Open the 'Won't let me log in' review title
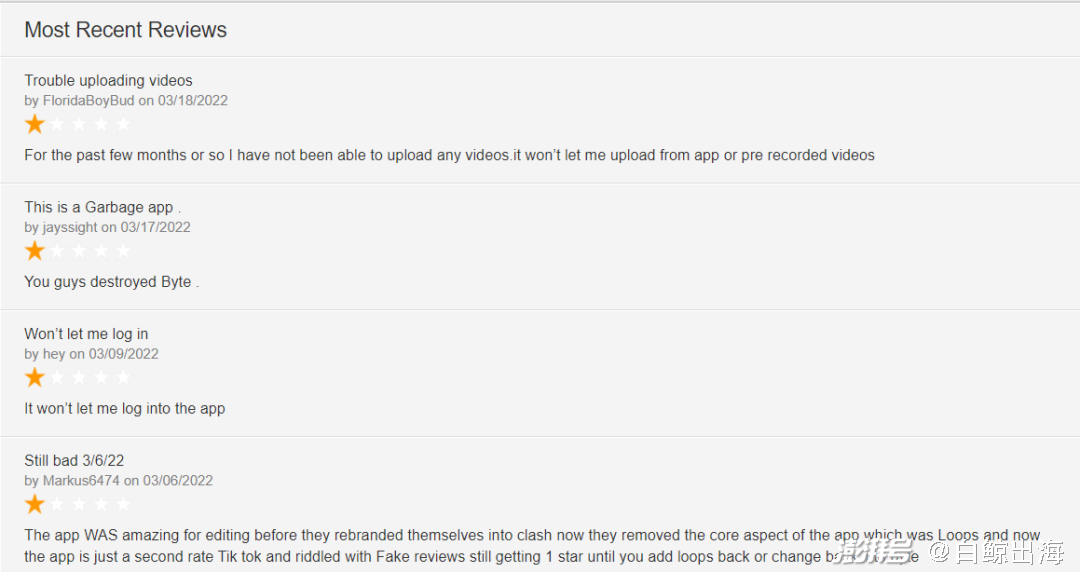This screenshot has width=1080, height=572. pos(86,334)
